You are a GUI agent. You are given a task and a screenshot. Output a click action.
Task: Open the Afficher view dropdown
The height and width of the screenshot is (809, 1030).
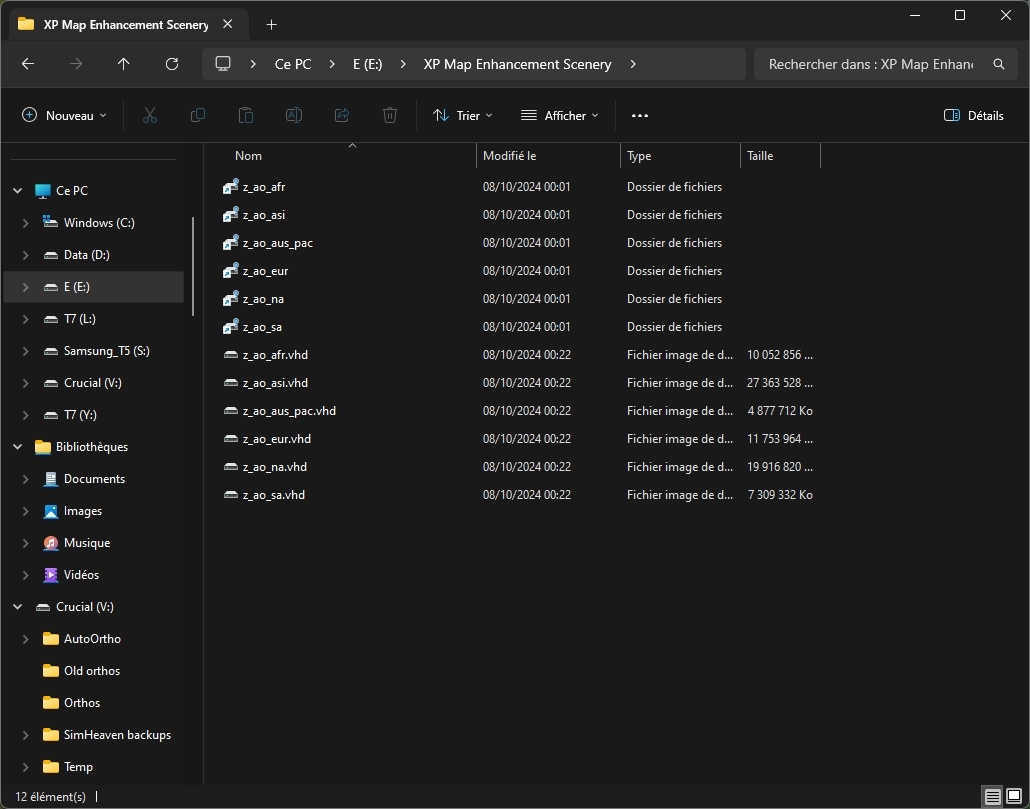tap(559, 116)
